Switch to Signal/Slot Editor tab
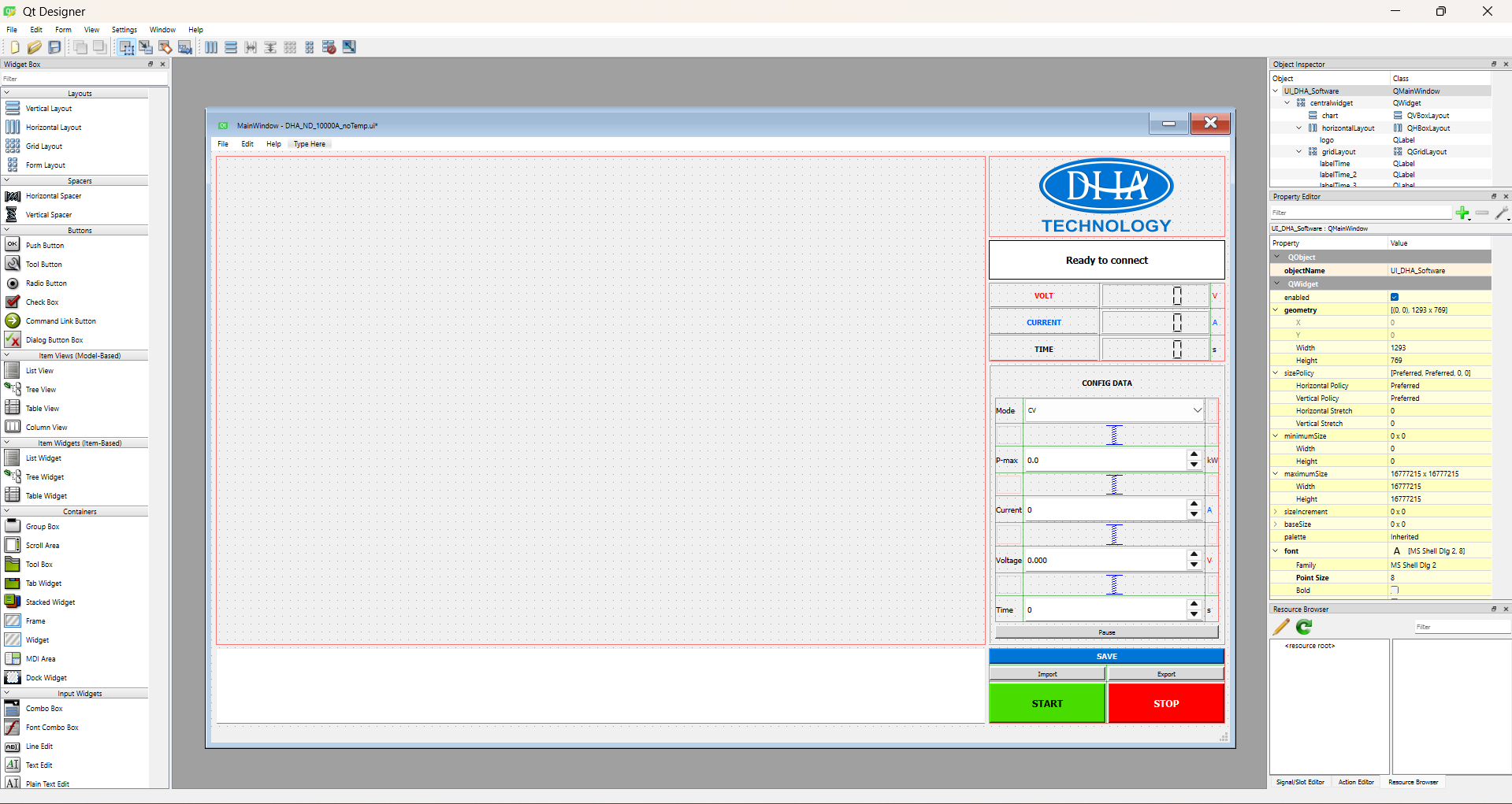Viewport: 1512px width, 804px height. [x=1300, y=783]
